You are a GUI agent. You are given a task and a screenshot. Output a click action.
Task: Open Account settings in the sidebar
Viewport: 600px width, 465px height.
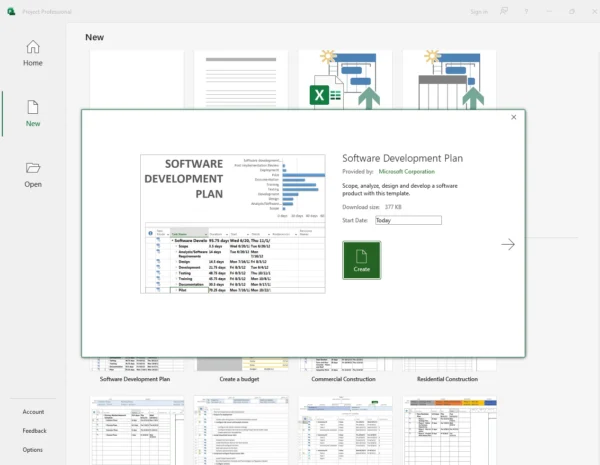coord(33,411)
